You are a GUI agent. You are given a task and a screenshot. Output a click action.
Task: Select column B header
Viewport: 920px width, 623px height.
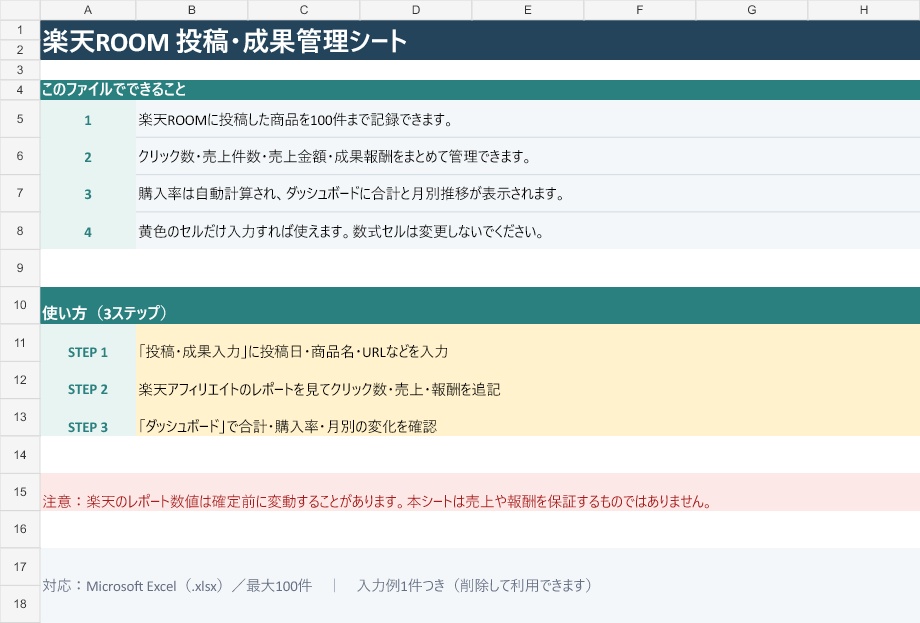[x=192, y=10]
